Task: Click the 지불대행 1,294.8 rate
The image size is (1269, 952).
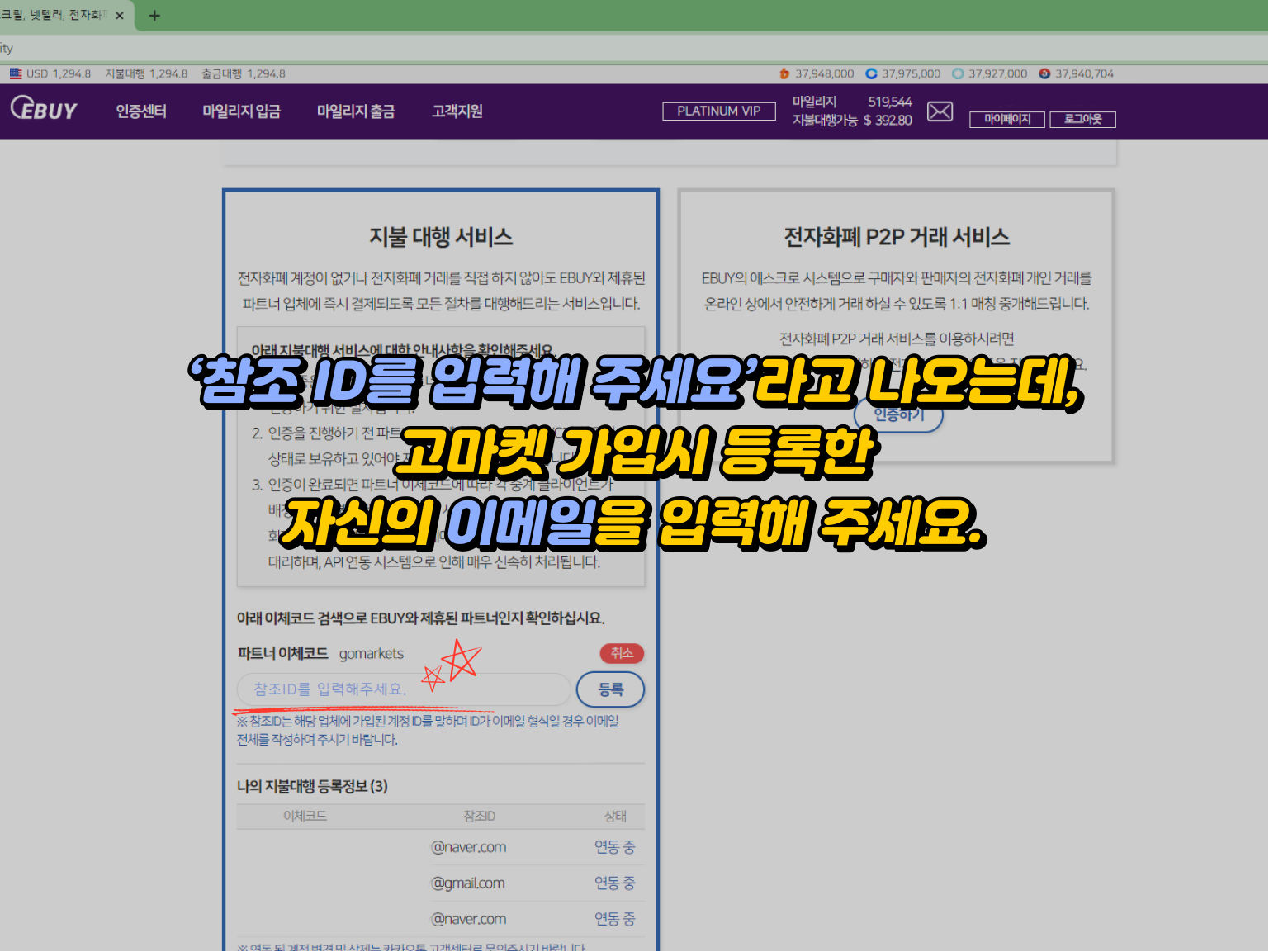Action: (146, 73)
